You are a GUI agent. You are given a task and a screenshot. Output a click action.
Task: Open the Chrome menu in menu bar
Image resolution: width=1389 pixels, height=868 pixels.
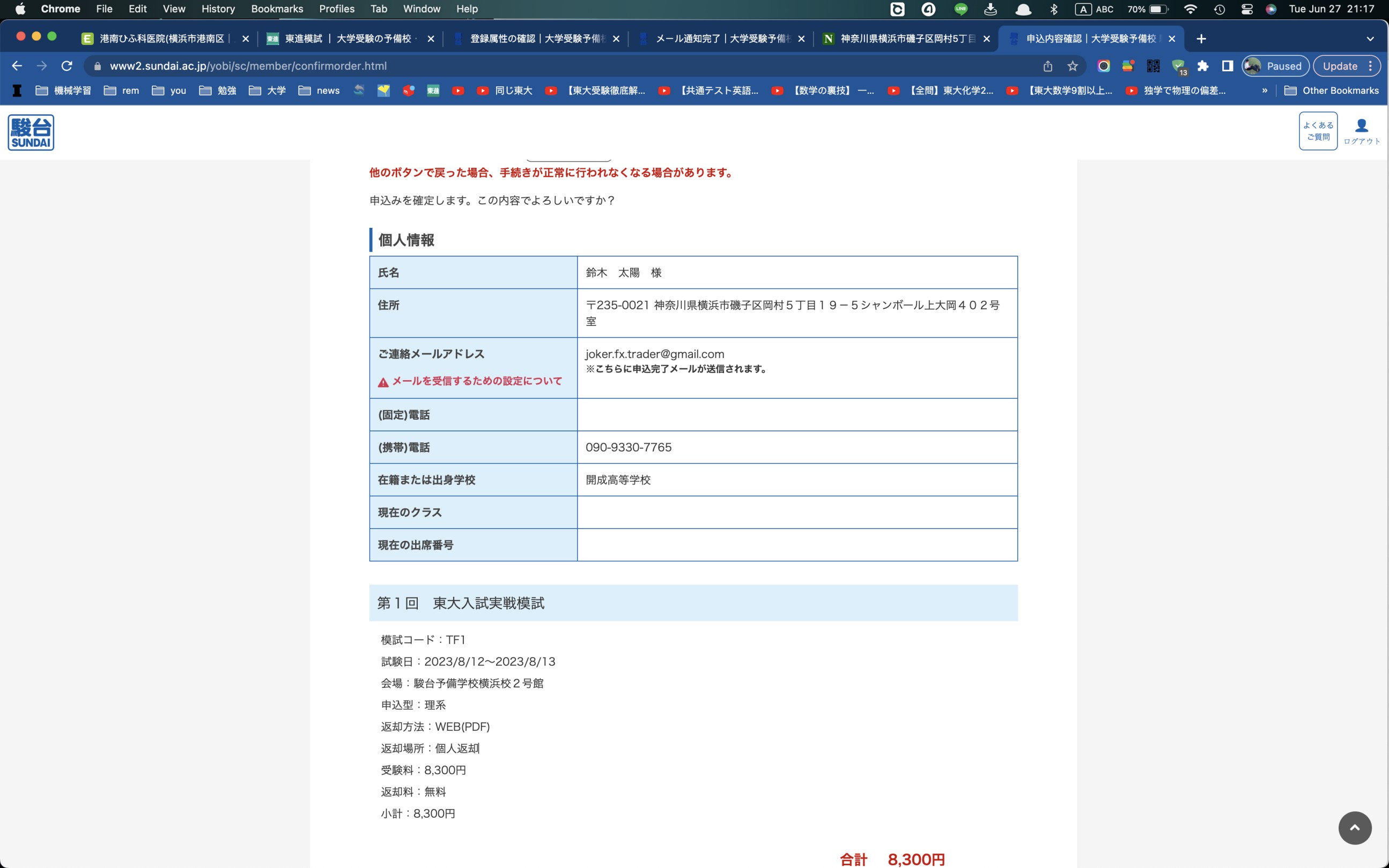[60, 9]
